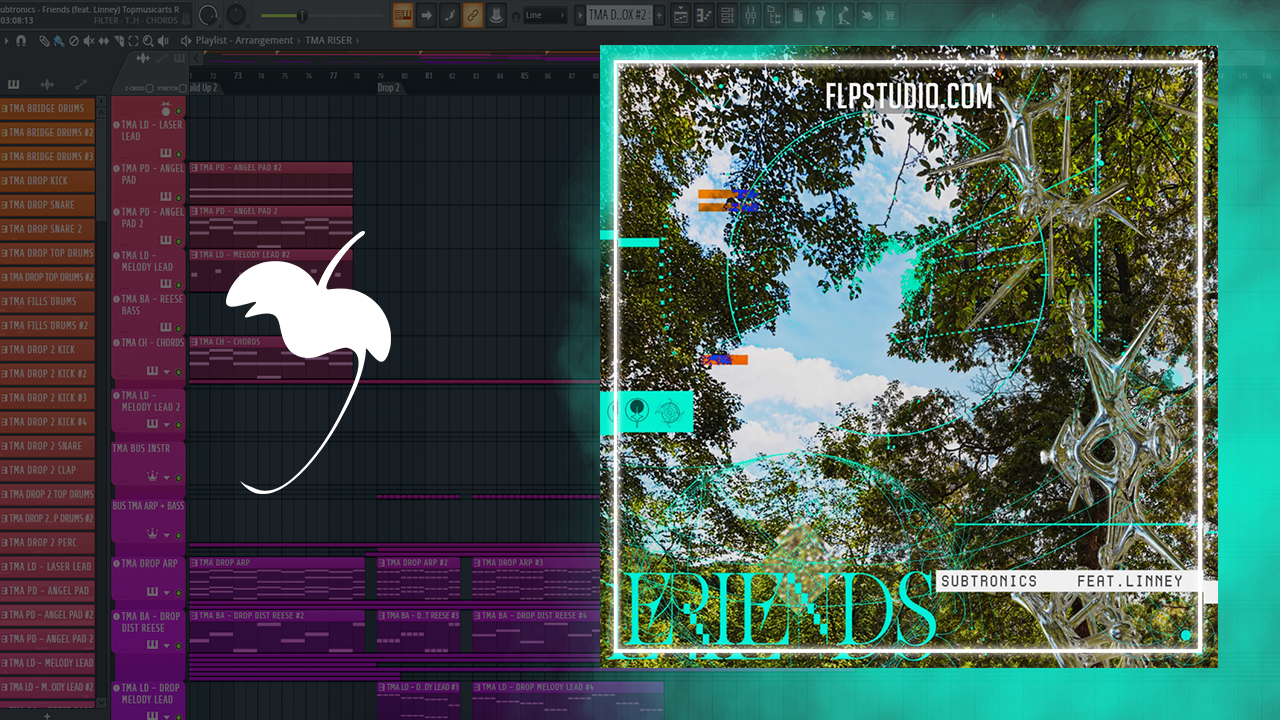
Task: Click the Slice tool in playlist toolbar
Action: pos(118,41)
